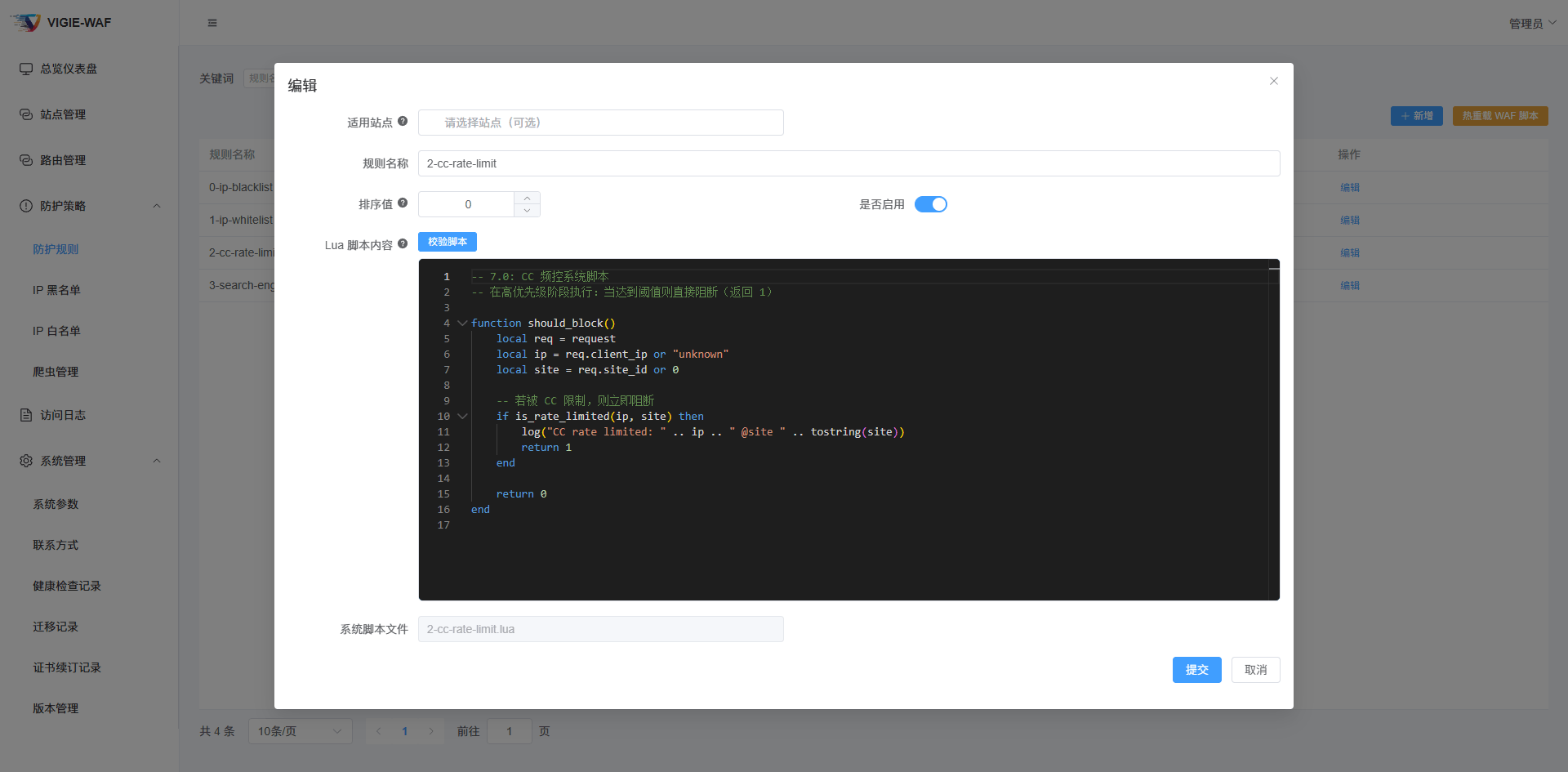This screenshot has width=1568, height=772.
Task: Click the icon beside 路由管理
Action: point(26,160)
